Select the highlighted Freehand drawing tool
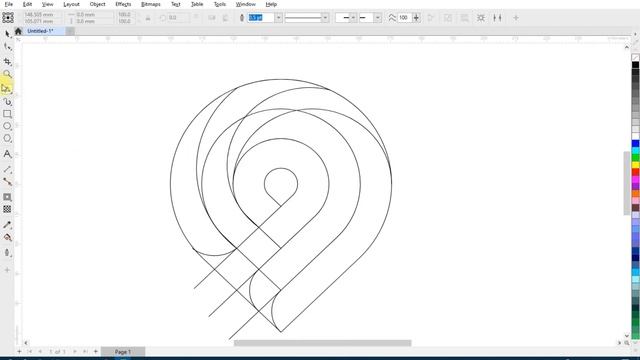The image size is (640, 360). pos(7,88)
